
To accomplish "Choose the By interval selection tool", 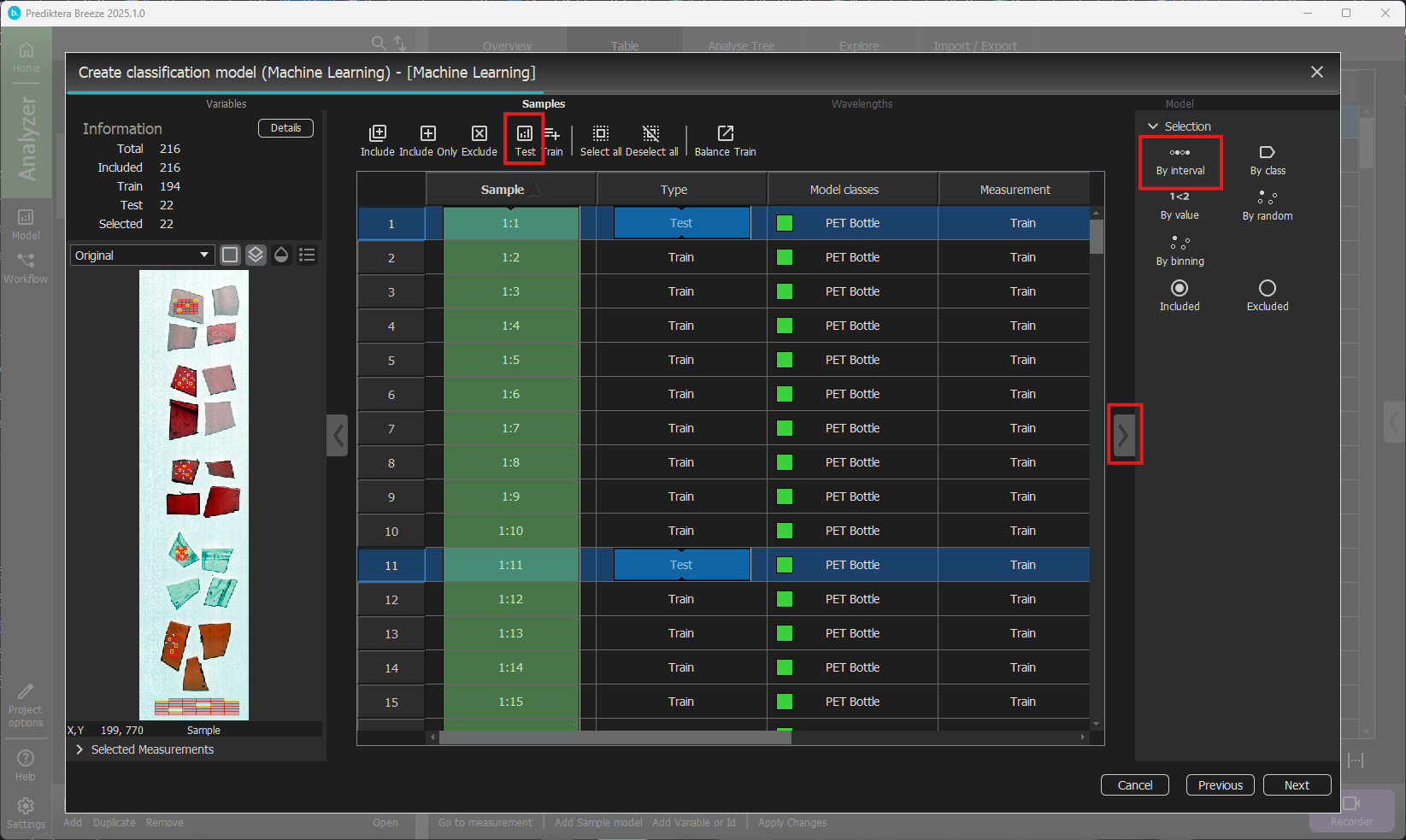I will point(1180,160).
